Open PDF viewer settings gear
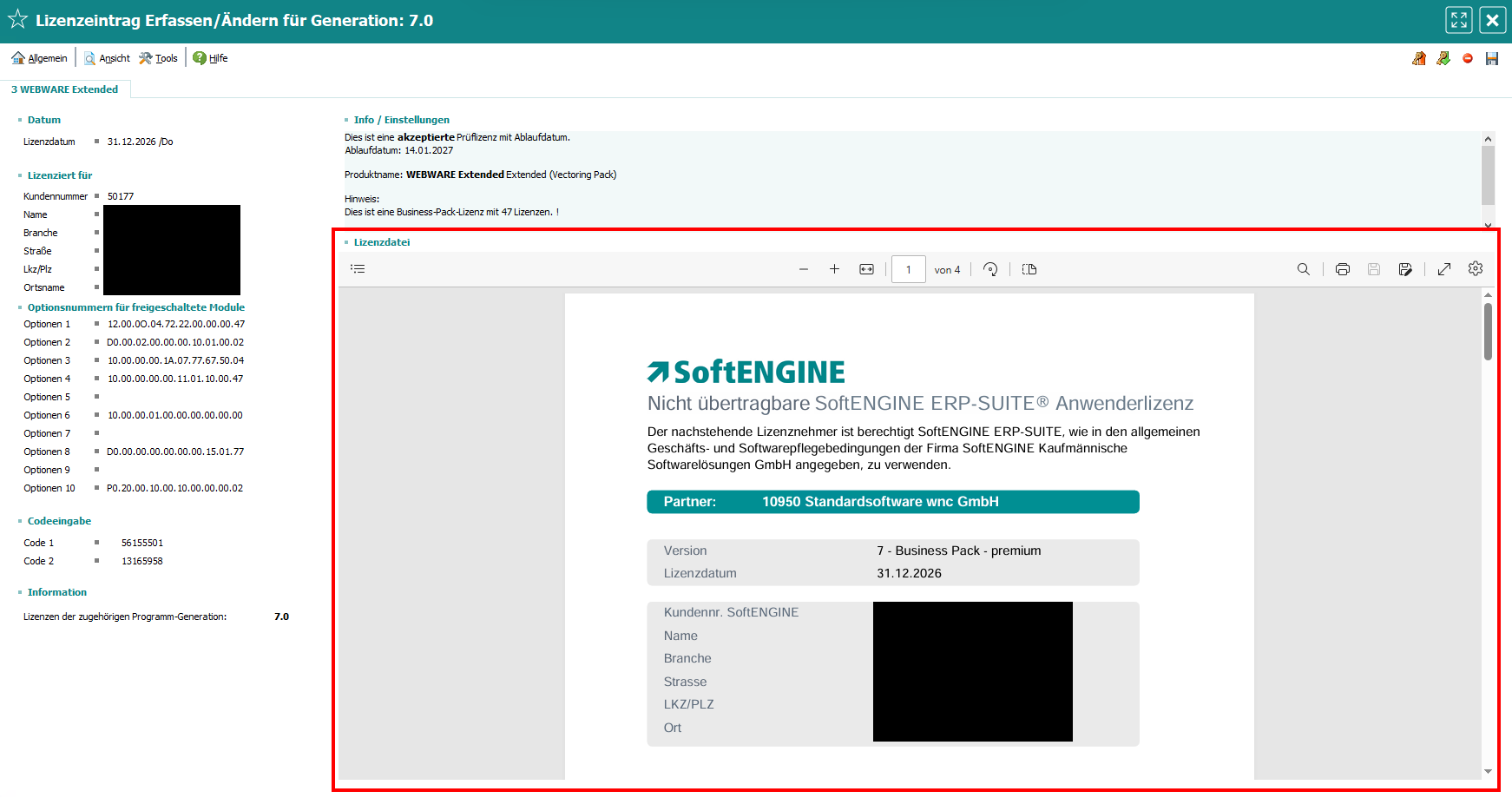The height and width of the screenshot is (798, 1512). click(x=1476, y=269)
